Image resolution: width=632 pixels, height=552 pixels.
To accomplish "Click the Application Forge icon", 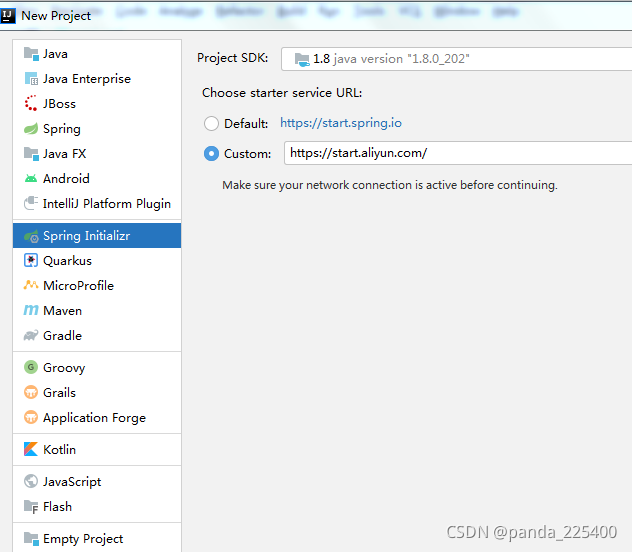I will coord(31,417).
